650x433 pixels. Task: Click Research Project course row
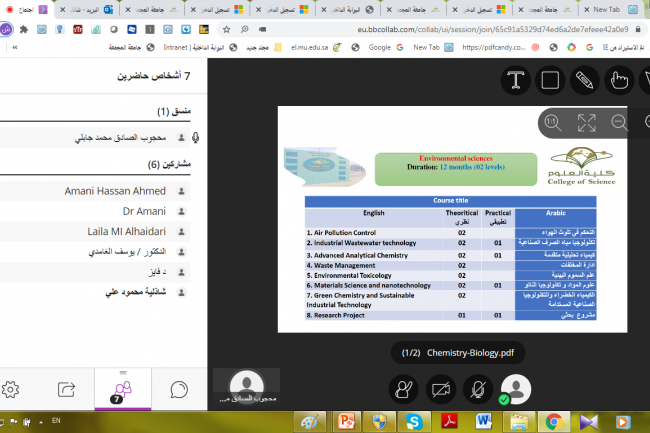451,315
